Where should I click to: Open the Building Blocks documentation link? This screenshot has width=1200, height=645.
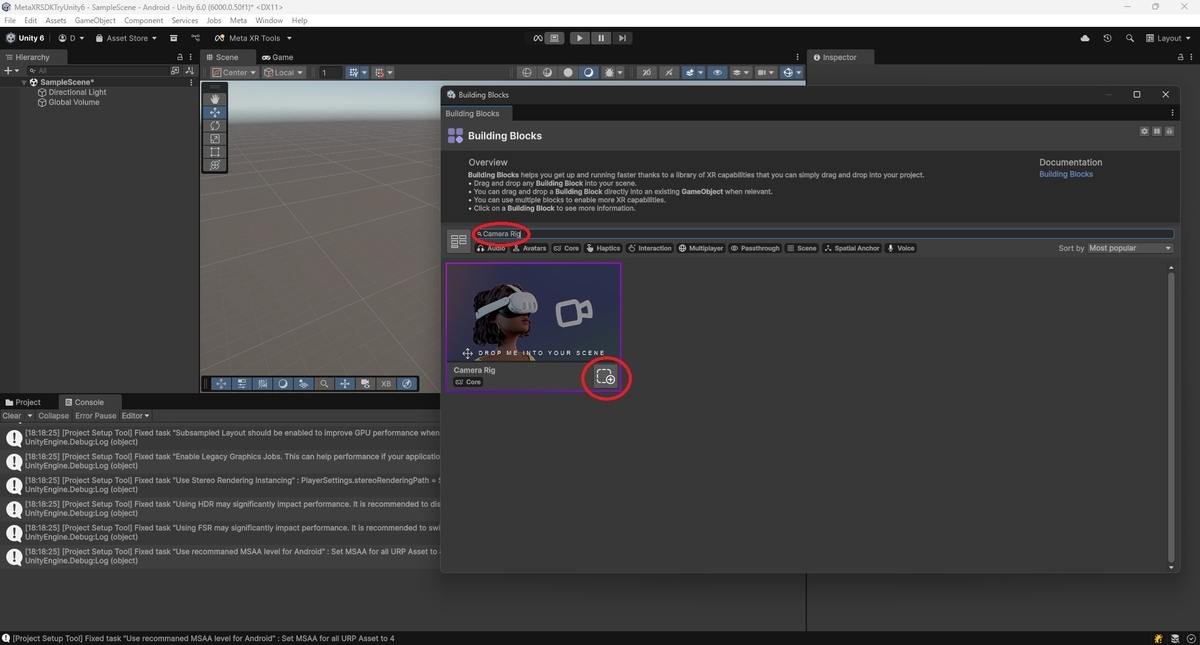point(1066,174)
